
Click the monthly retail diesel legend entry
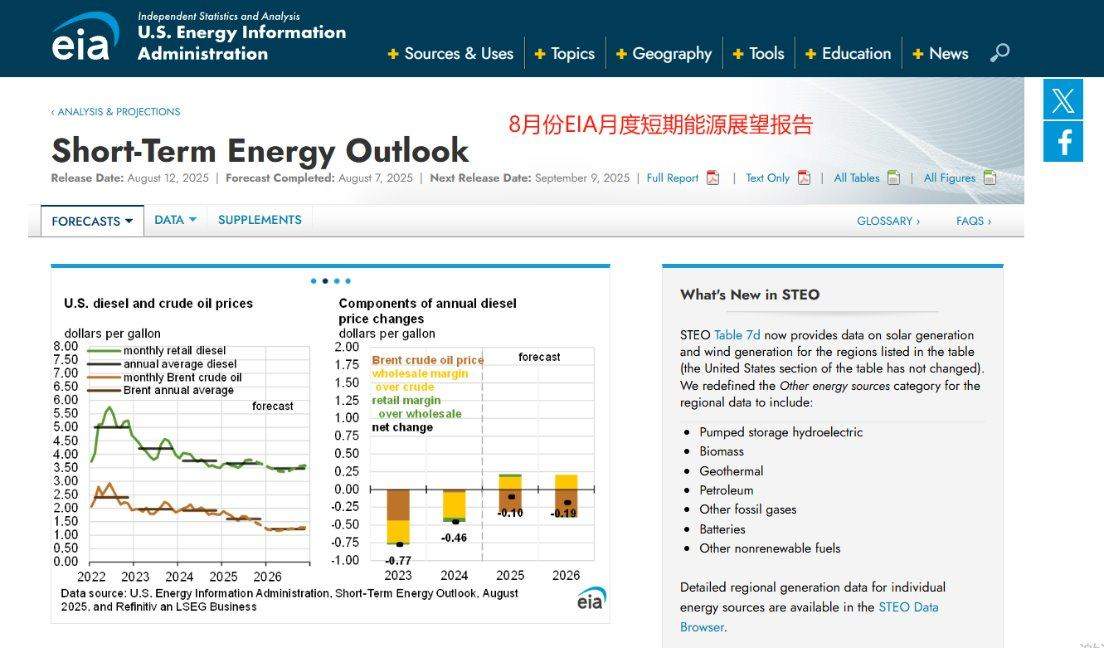click(x=156, y=350)
